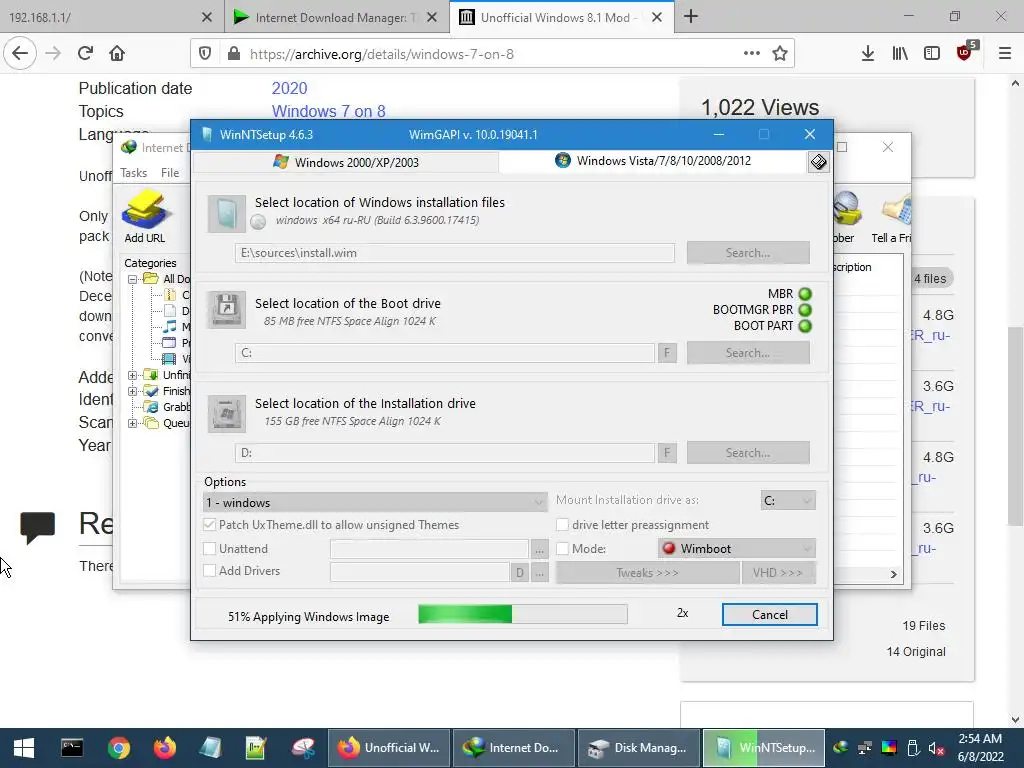1024x768 pixels.
Task: Open Command Prompt taskbar icon
Action: pyautogui.click(x=72, y=748)
